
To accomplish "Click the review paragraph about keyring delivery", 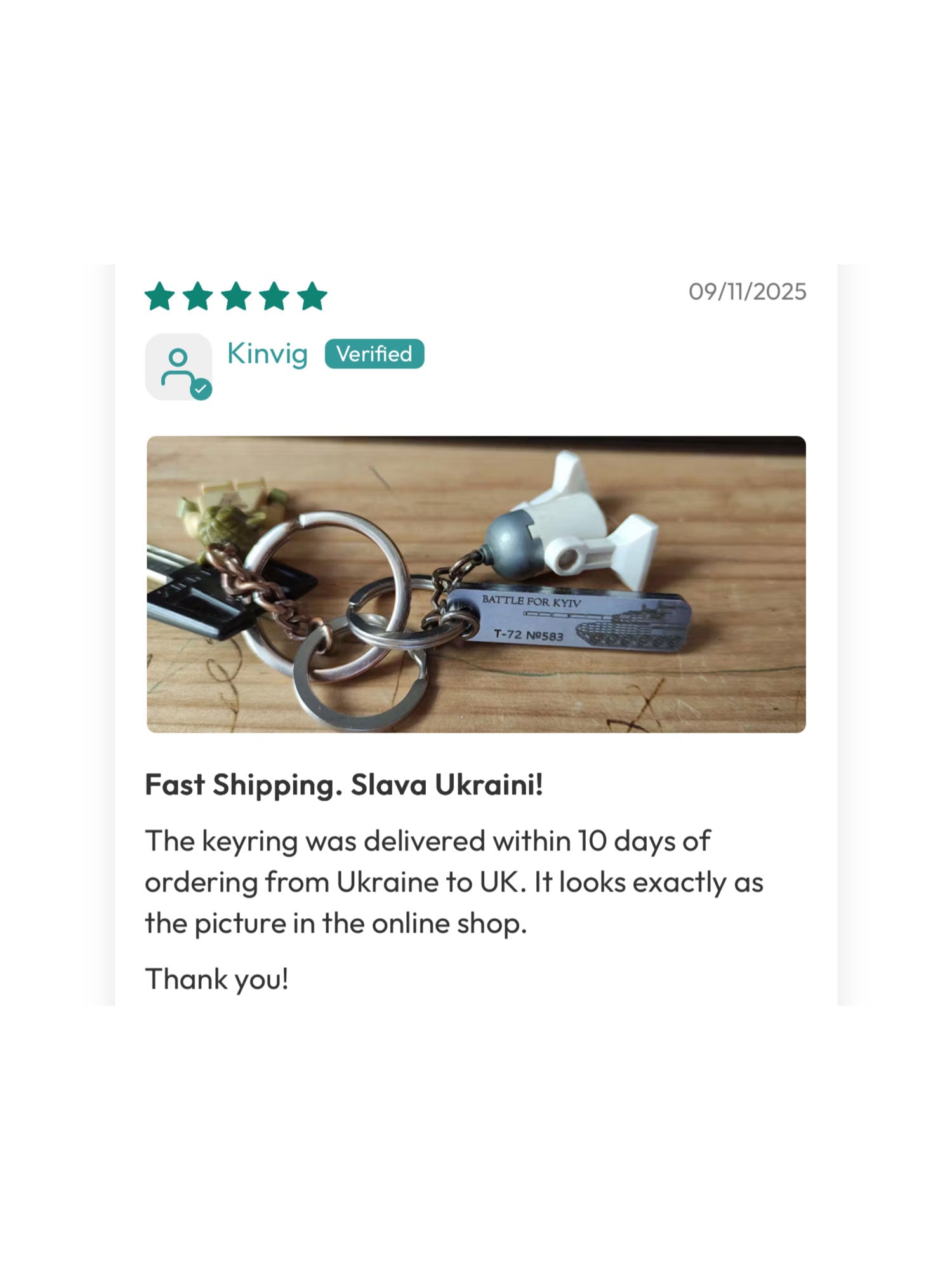I will 454,882.
